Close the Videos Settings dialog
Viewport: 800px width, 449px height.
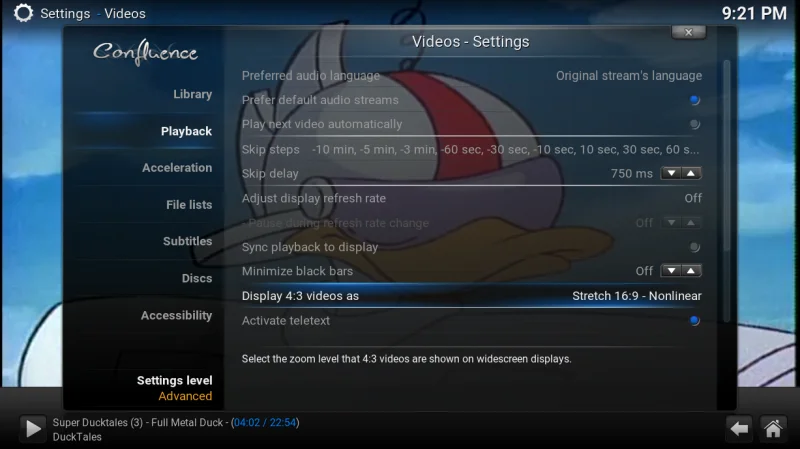pyautogui.click(x=689, y=32)
